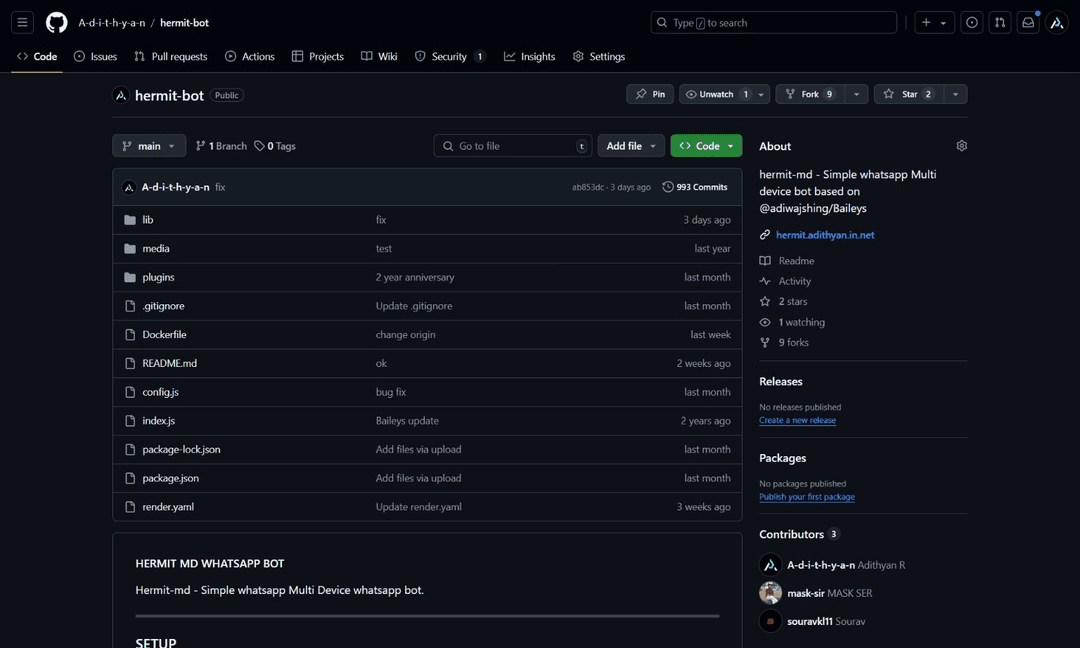Open the hamburger navigation menu
This screenshot has height=648, width=1080.
click(x=22, y=23)
